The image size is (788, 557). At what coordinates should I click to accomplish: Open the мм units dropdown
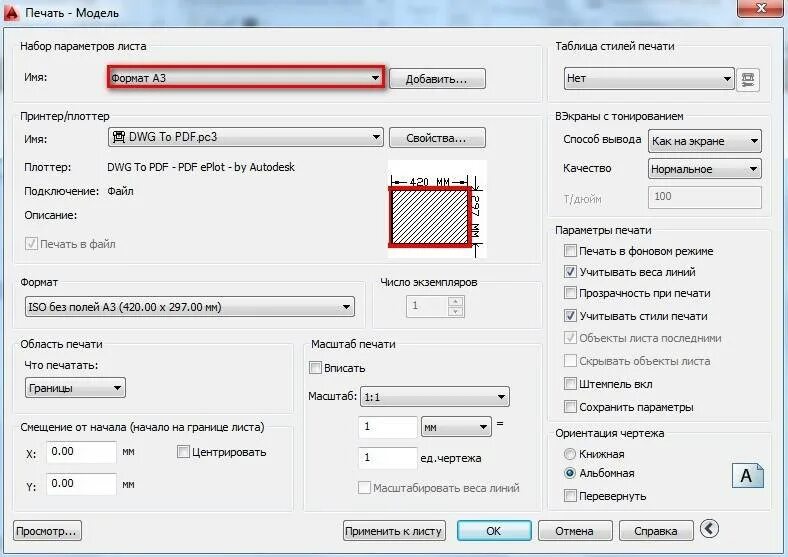click(456, 427)
